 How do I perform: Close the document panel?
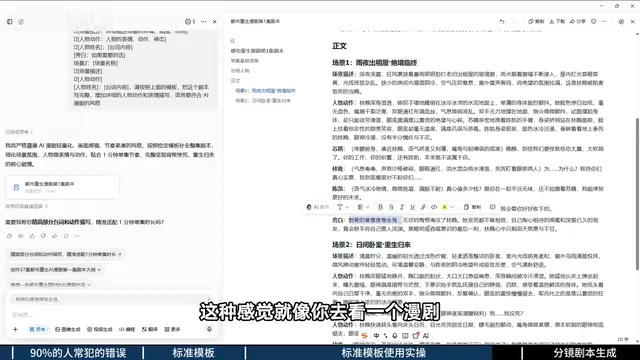(x=633, y=22)
